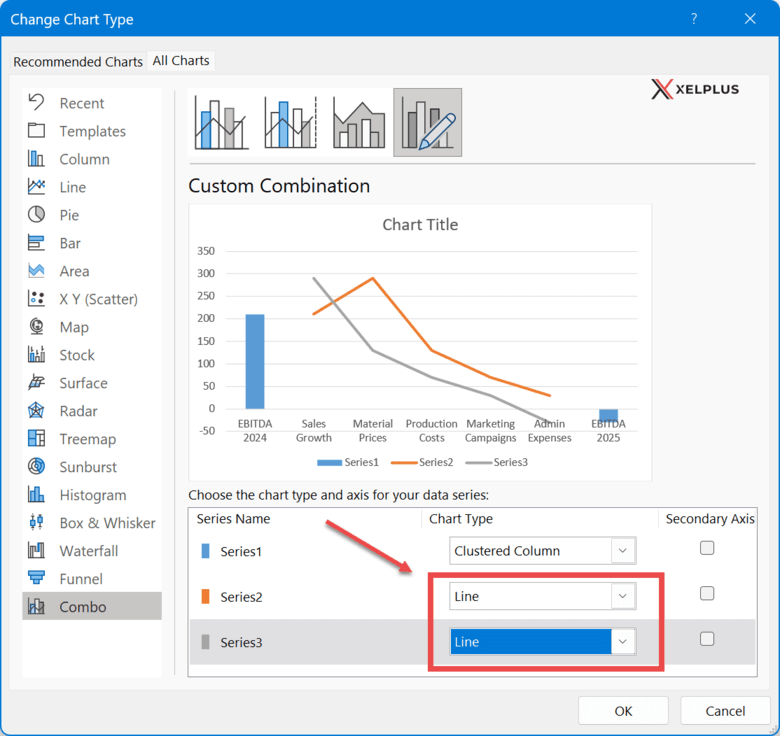Click the Treemap chart category
This screenshot has height=736, width=780.
(87, 439)
